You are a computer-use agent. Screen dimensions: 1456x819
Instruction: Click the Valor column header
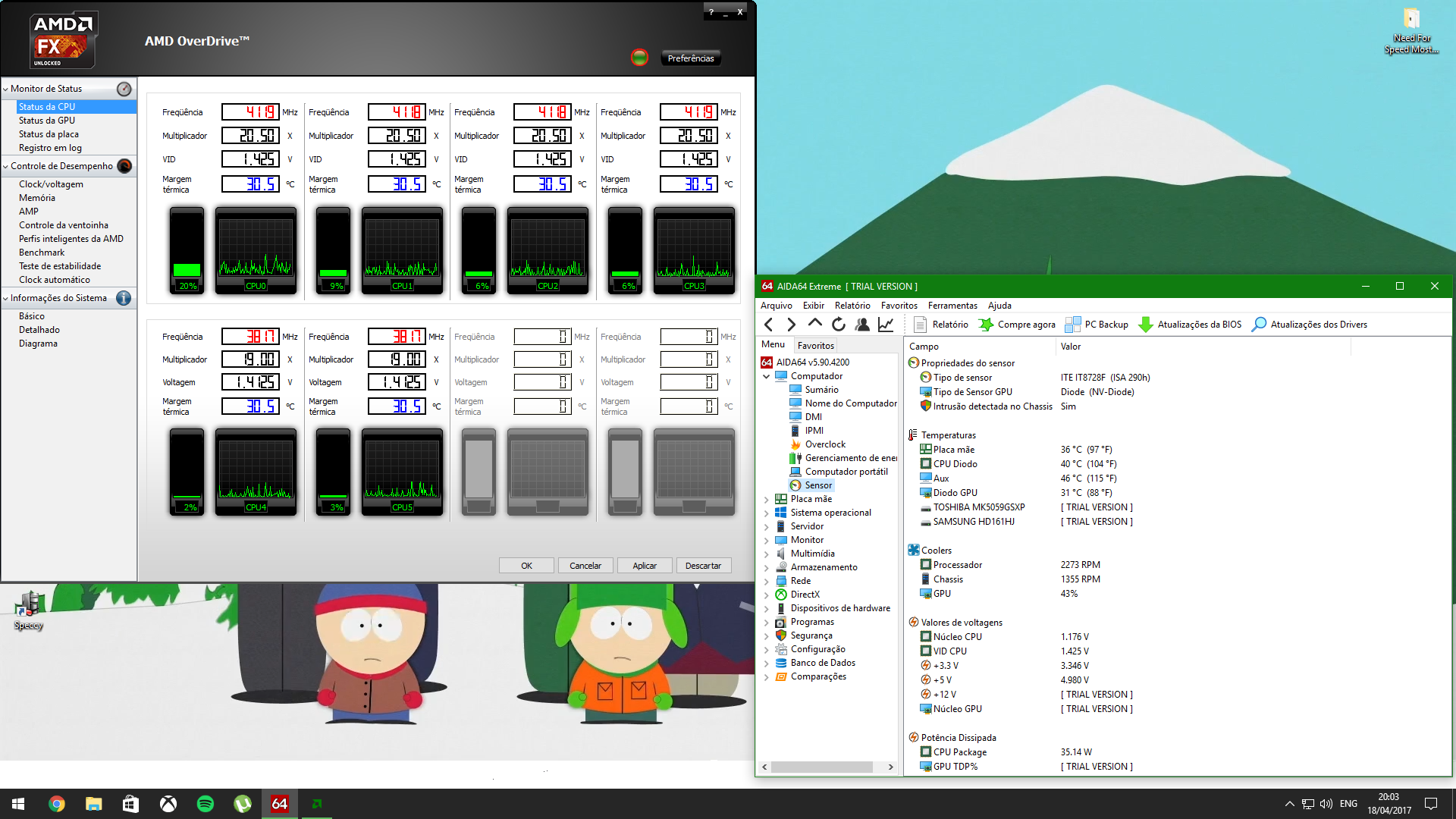point(1071,347)
